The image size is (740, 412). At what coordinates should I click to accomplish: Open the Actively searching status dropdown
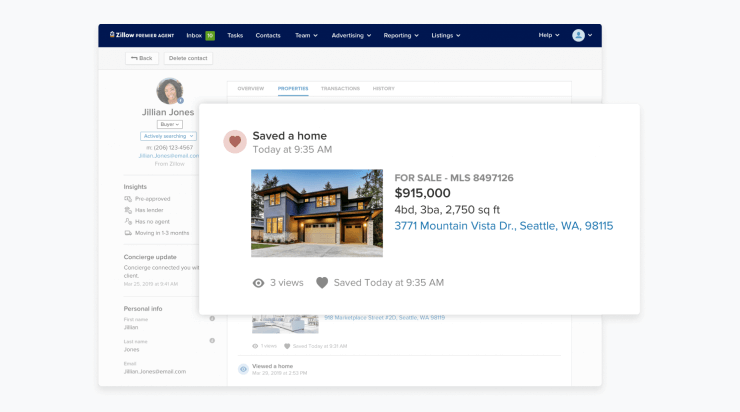coord(168,136)
